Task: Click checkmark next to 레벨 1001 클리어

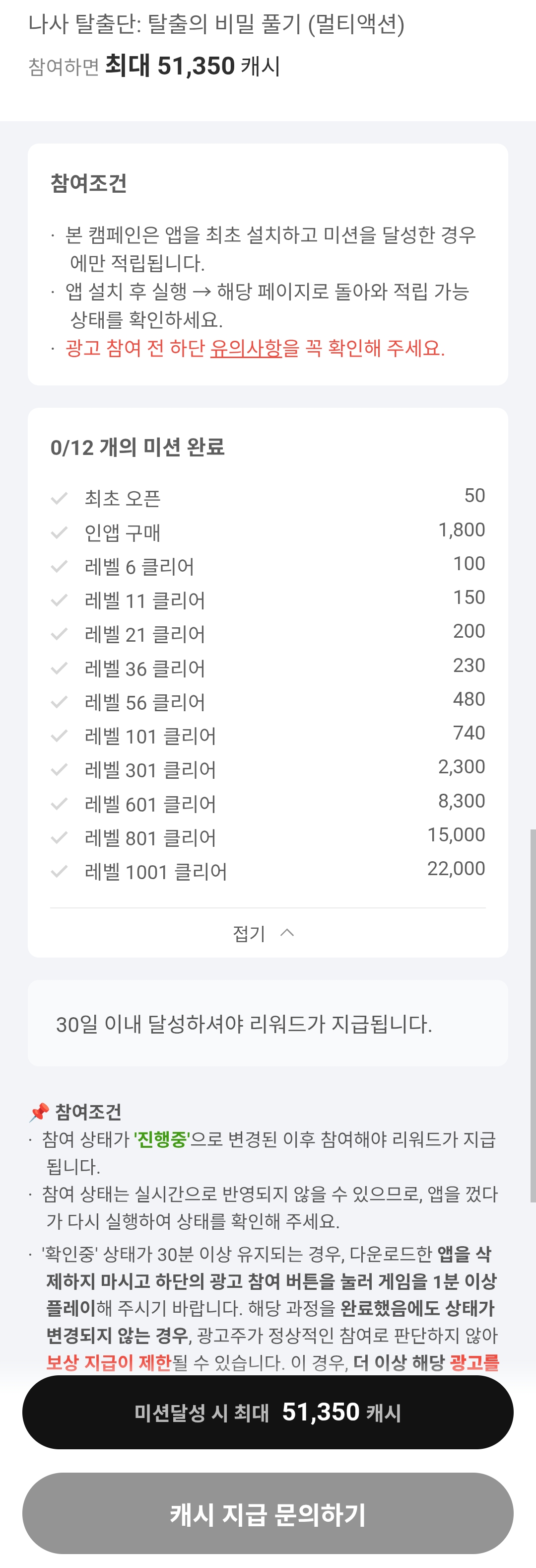Action: click(59, 872)
